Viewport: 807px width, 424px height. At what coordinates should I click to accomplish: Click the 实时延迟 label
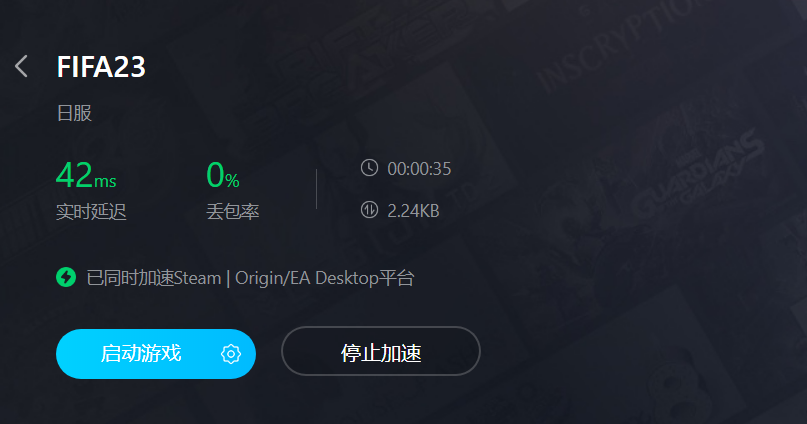(x=91, y=211)
